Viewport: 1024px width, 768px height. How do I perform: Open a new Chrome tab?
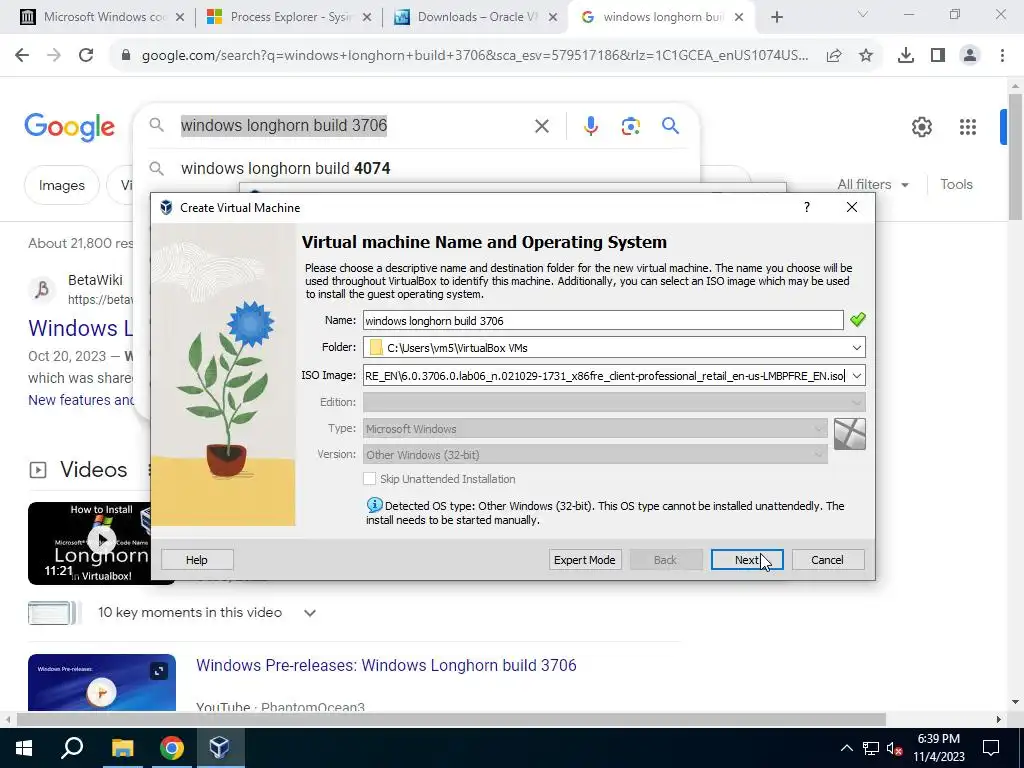776,18
